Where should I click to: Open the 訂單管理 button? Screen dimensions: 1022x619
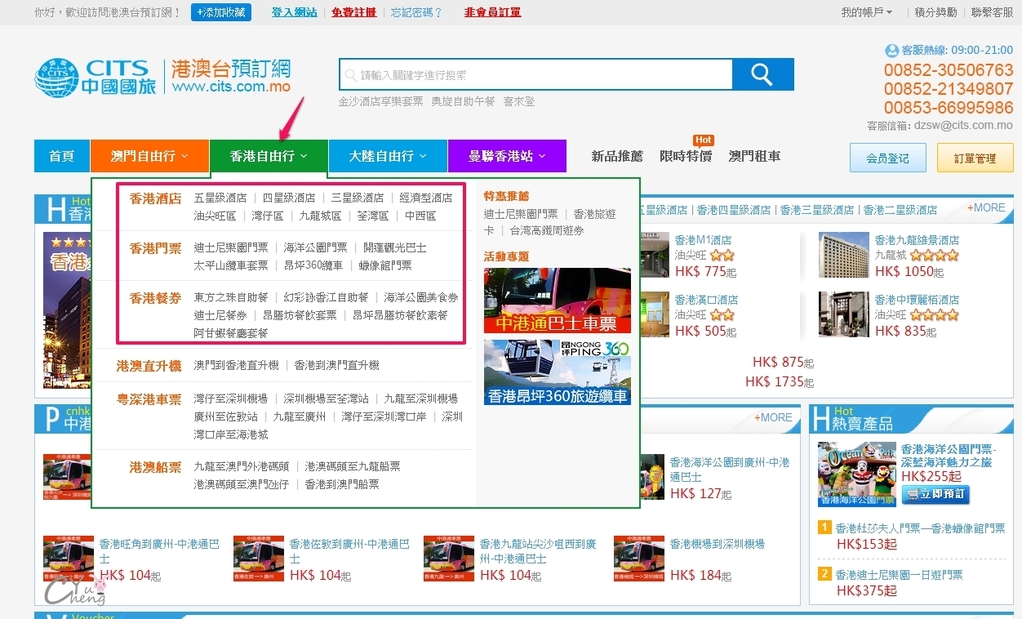coord(975,158)
